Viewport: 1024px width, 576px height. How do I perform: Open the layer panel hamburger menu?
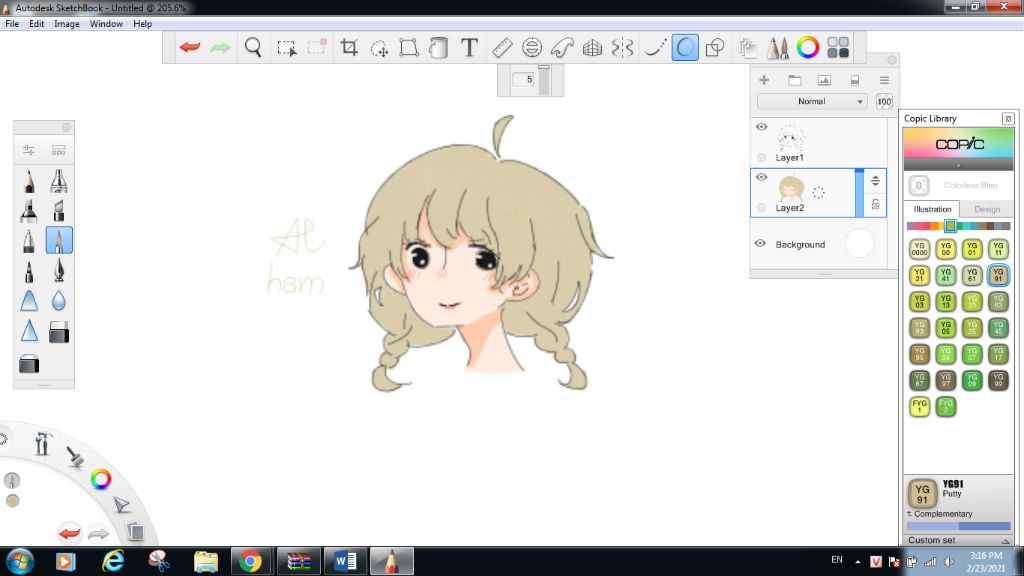884,80
